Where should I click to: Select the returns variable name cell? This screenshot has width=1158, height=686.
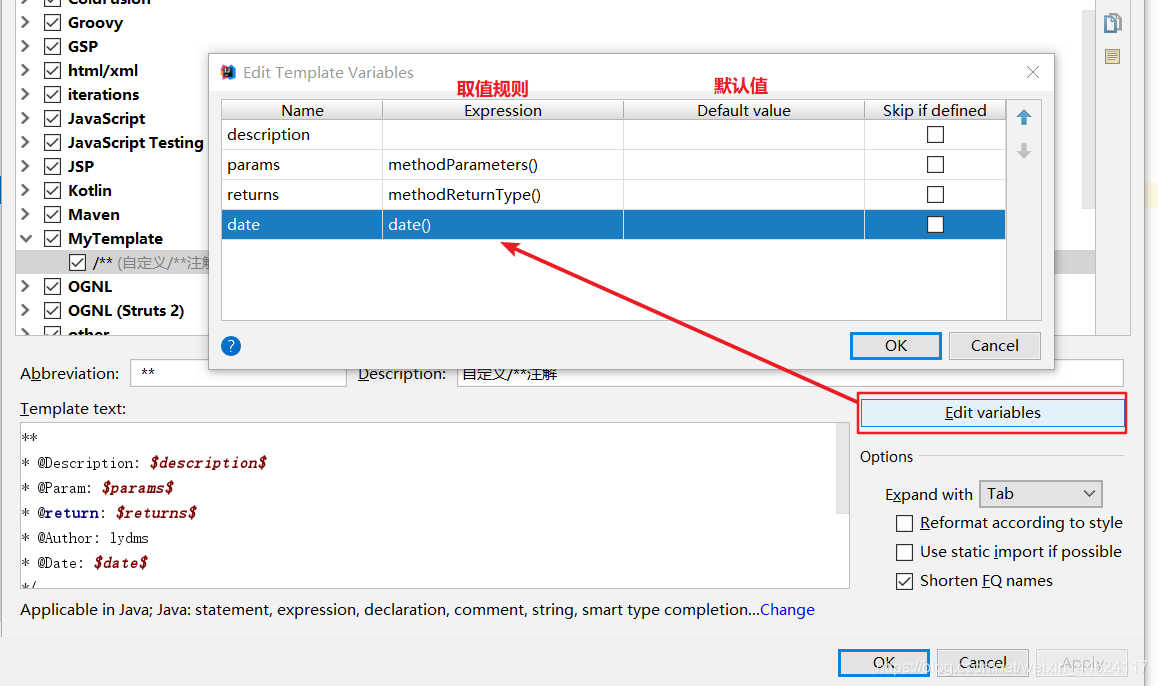coord(301,194)
